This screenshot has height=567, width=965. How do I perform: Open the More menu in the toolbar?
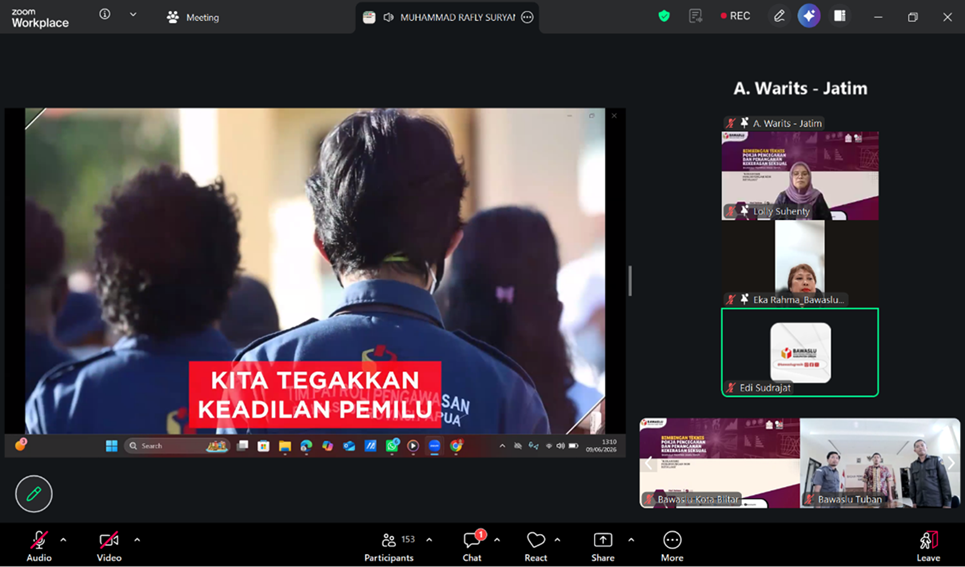tap(672, 546)
